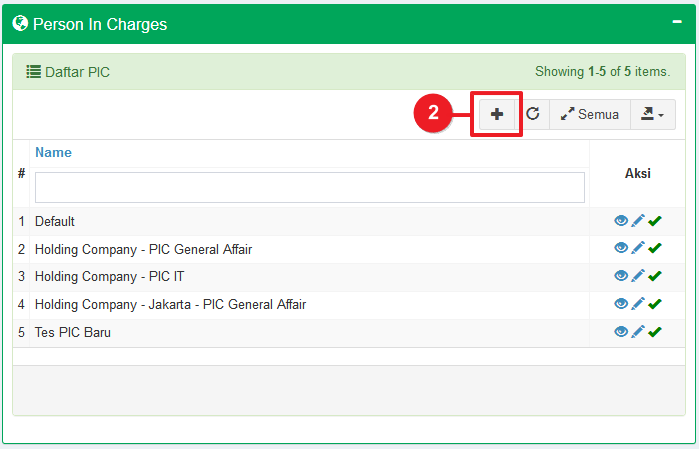The width and height of the screenshot is (699, 449).
Task: Edit Holding Company - PIC IT row
Action: 638,276
